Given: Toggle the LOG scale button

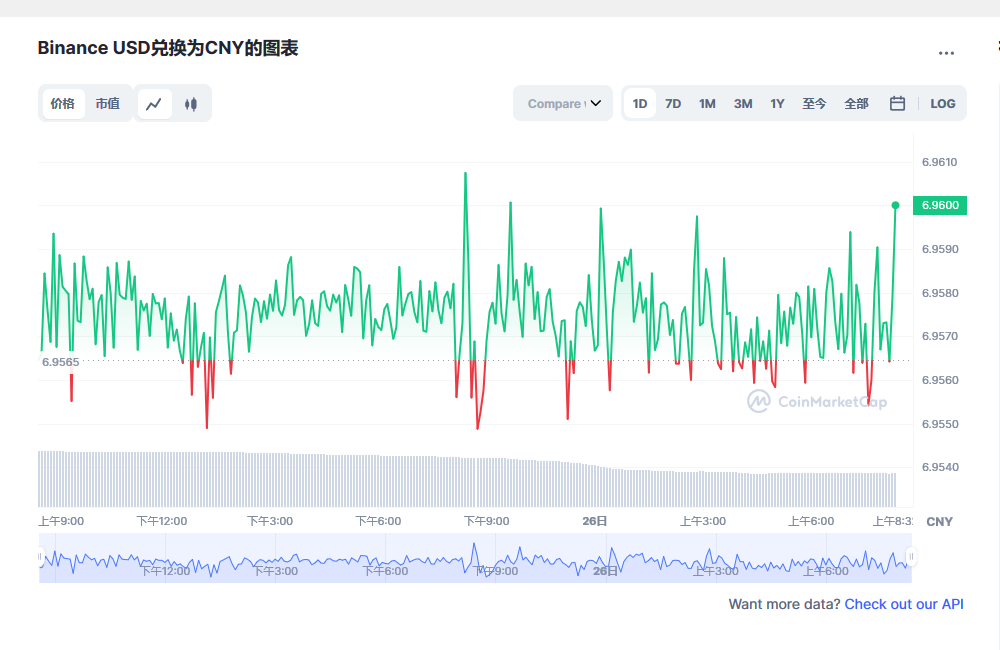Looking at the screenshot, I should click(942, 103).
